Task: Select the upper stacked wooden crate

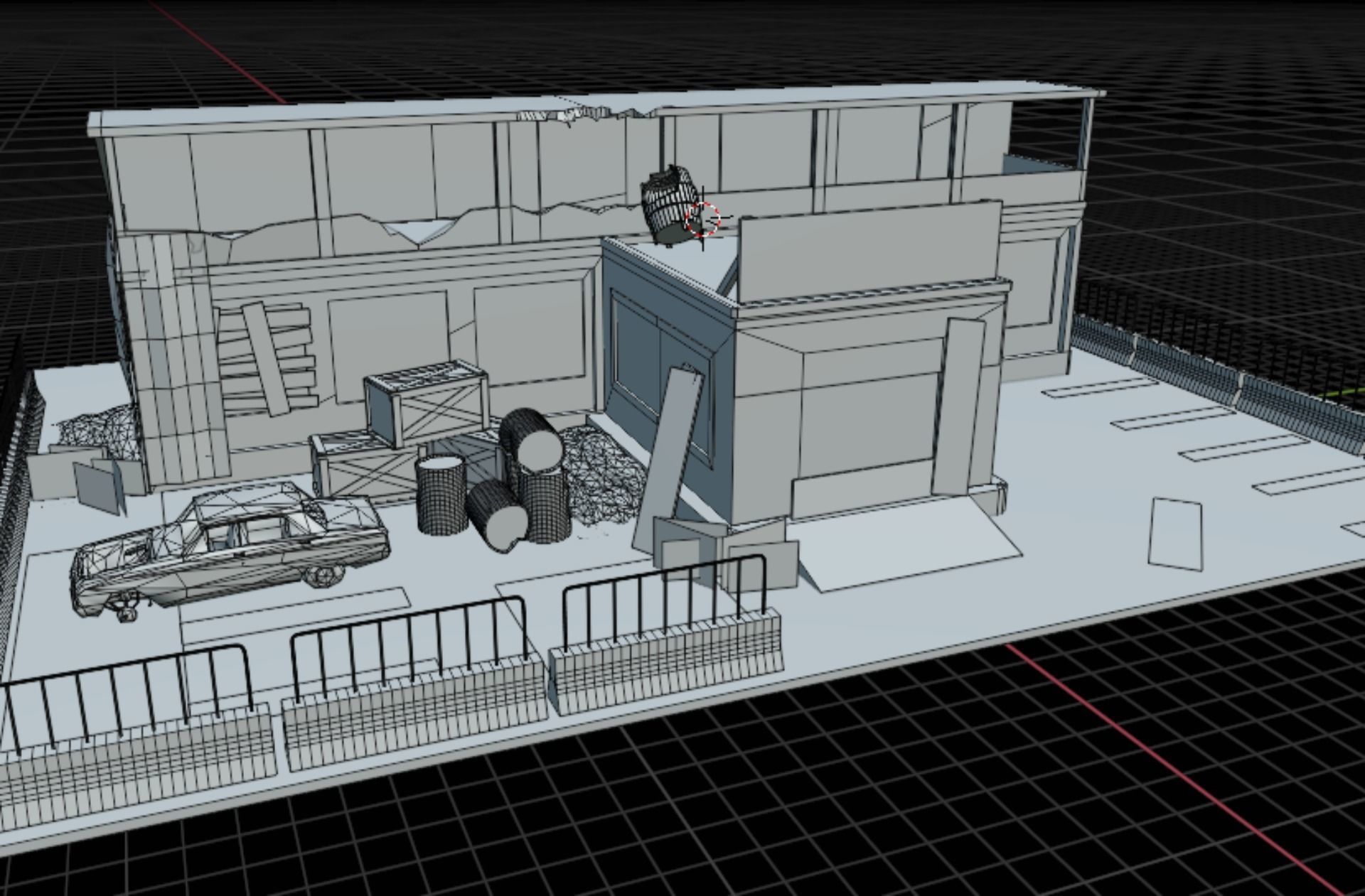Action: point(427,404)
